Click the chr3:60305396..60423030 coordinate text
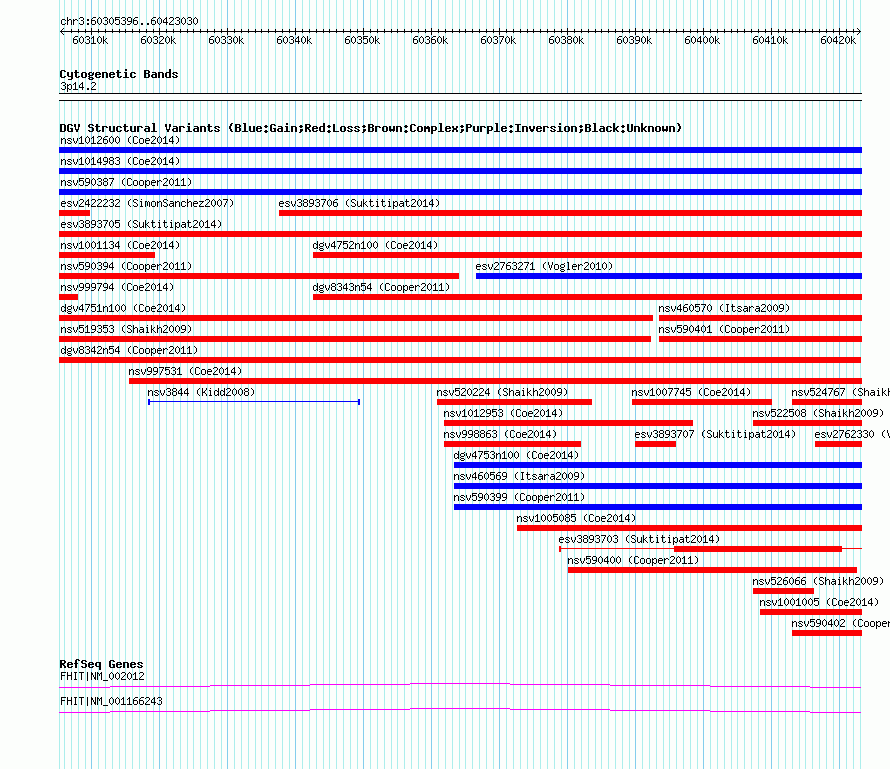 [x=129, y=22]
